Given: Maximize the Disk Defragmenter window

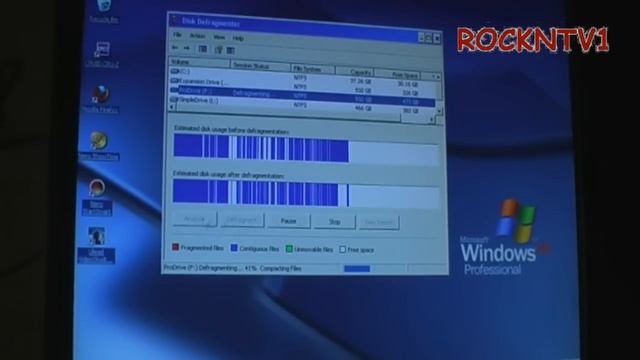Looking at the screenshot, I should tap(429, 38).
